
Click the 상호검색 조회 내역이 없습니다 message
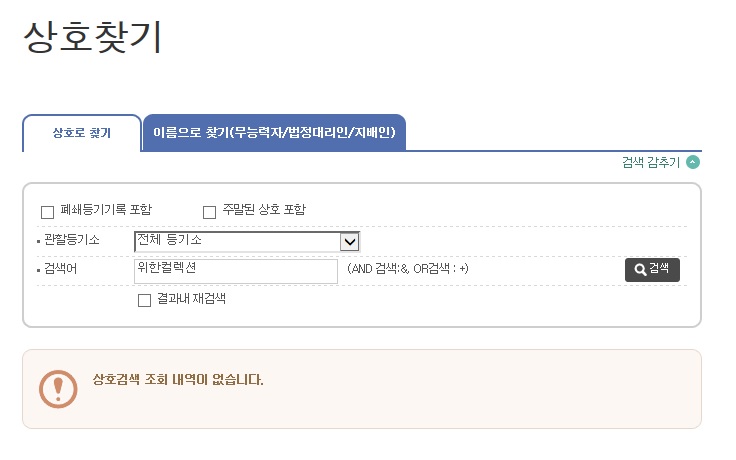[178, 380]
